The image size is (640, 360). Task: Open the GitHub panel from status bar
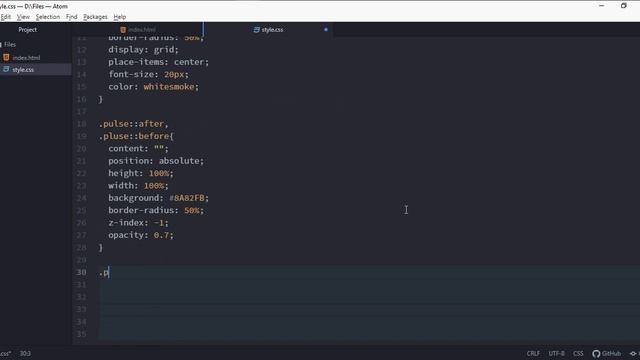607,353
